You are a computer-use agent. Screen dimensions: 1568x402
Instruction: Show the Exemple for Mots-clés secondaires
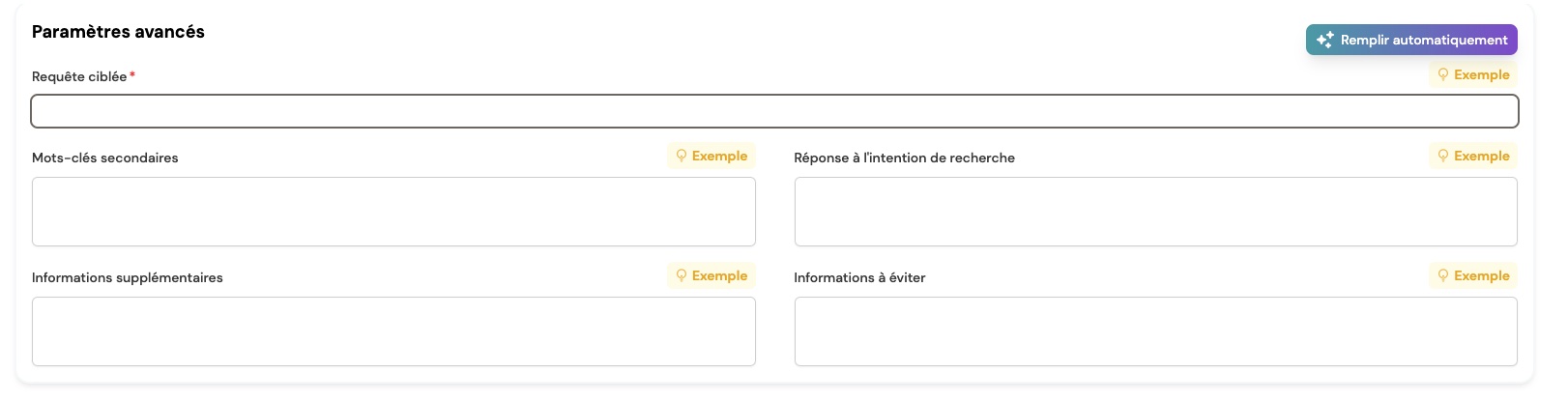pos(711,156)
